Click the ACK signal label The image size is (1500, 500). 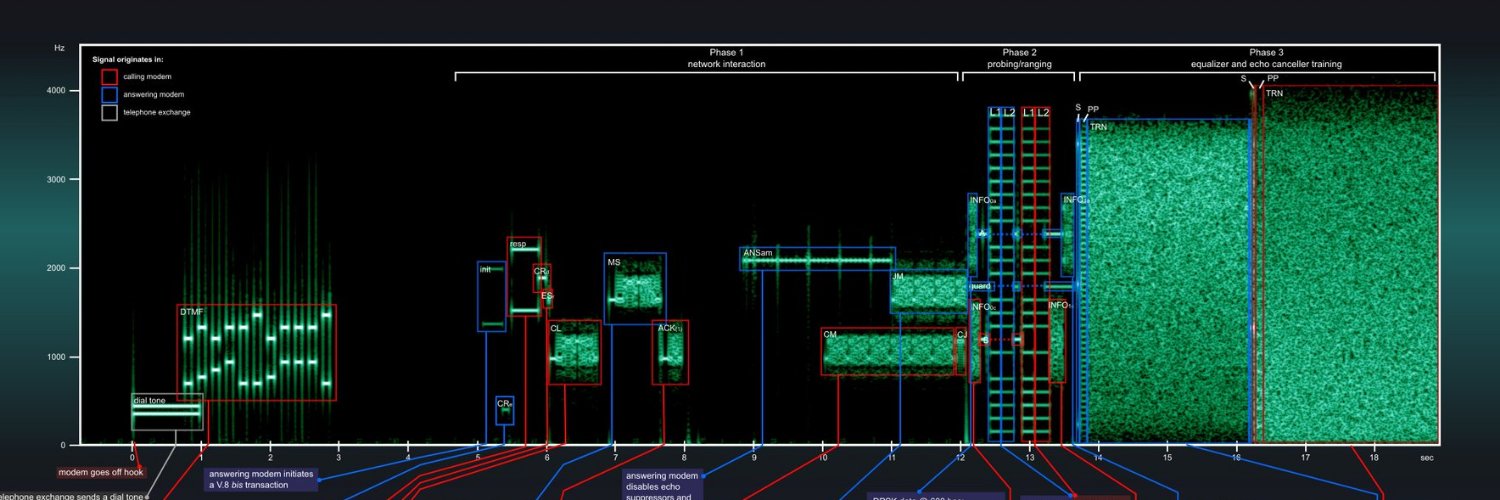(x=669, y=327)
